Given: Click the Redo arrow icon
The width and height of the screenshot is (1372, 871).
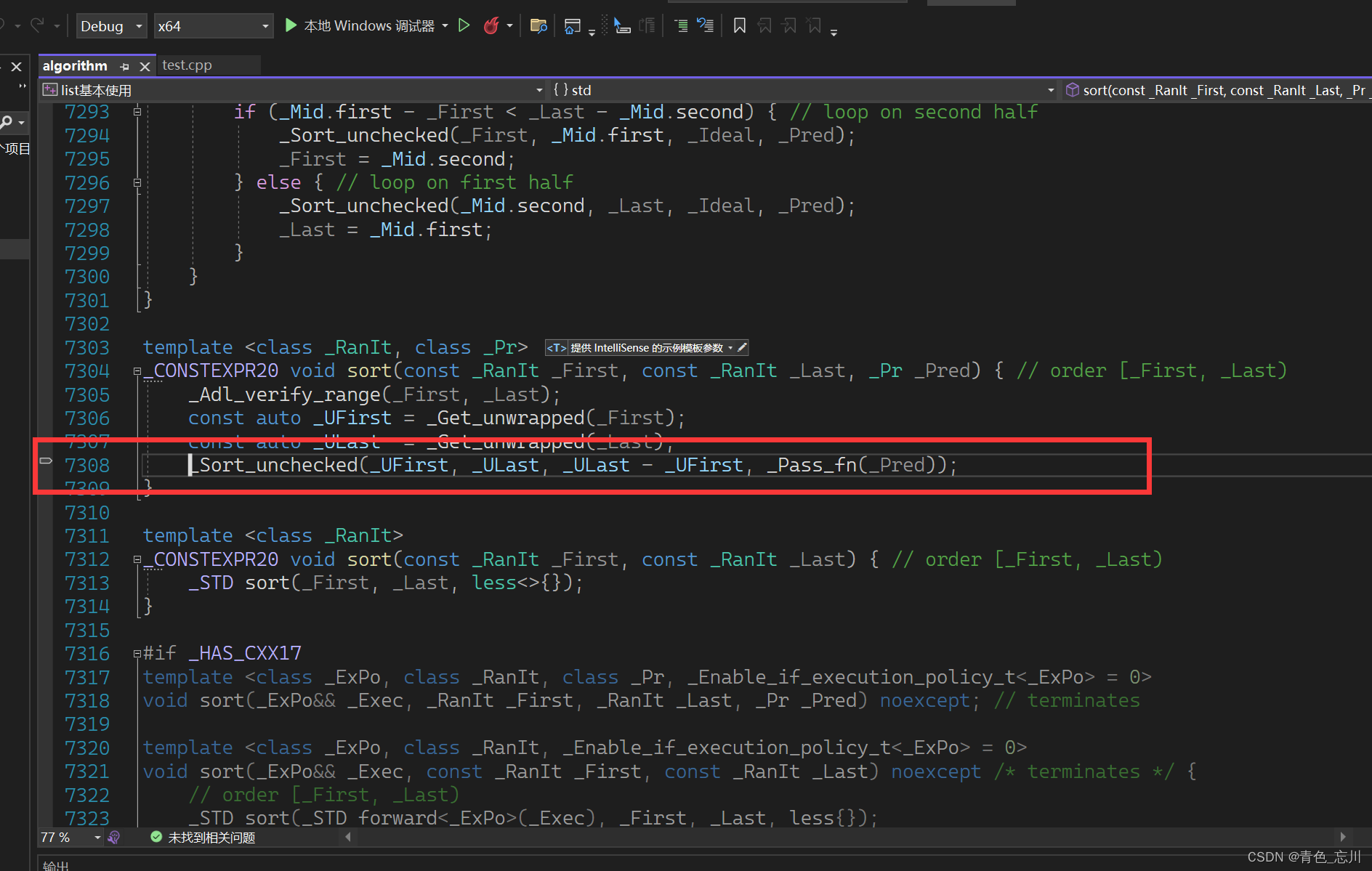Looking at the screenshot, I should (38, 25).
